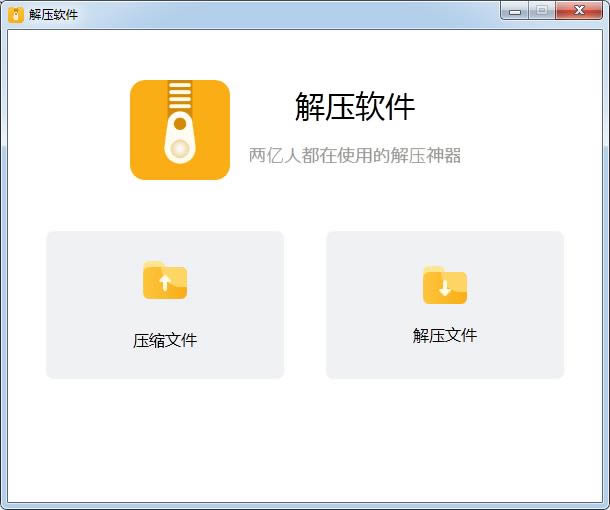Click the slogan 两亿人都在使用的解压神器

coord(355,155)
